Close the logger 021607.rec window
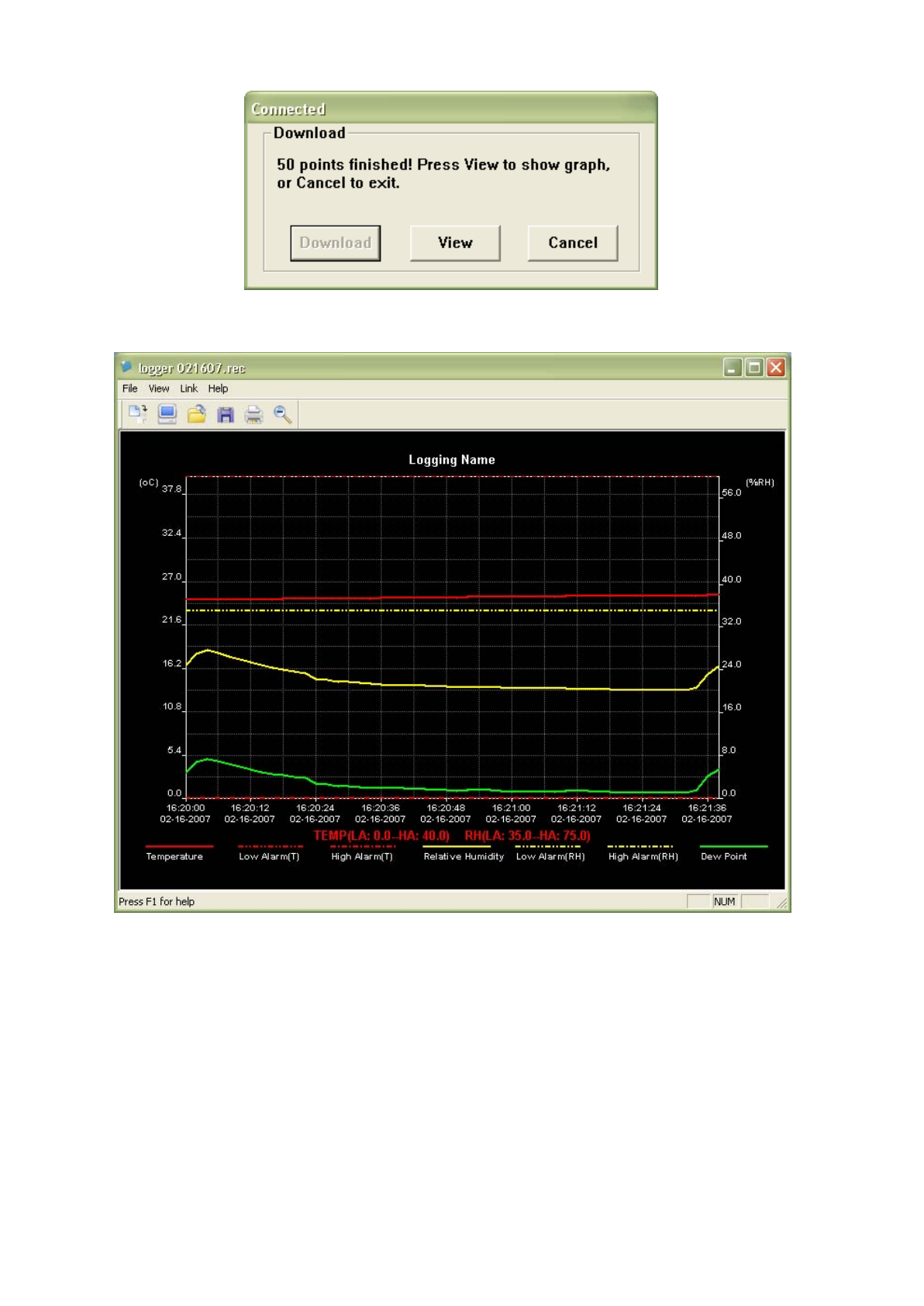This screenshot has width=924, height=1306. pyautogui.click(x=775, y=368)
